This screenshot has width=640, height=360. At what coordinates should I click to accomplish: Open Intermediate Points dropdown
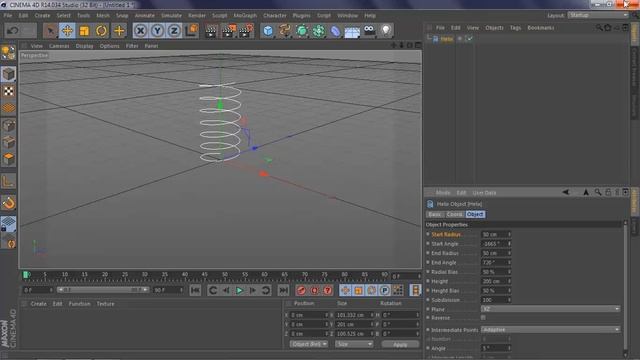tap(550, 329)
